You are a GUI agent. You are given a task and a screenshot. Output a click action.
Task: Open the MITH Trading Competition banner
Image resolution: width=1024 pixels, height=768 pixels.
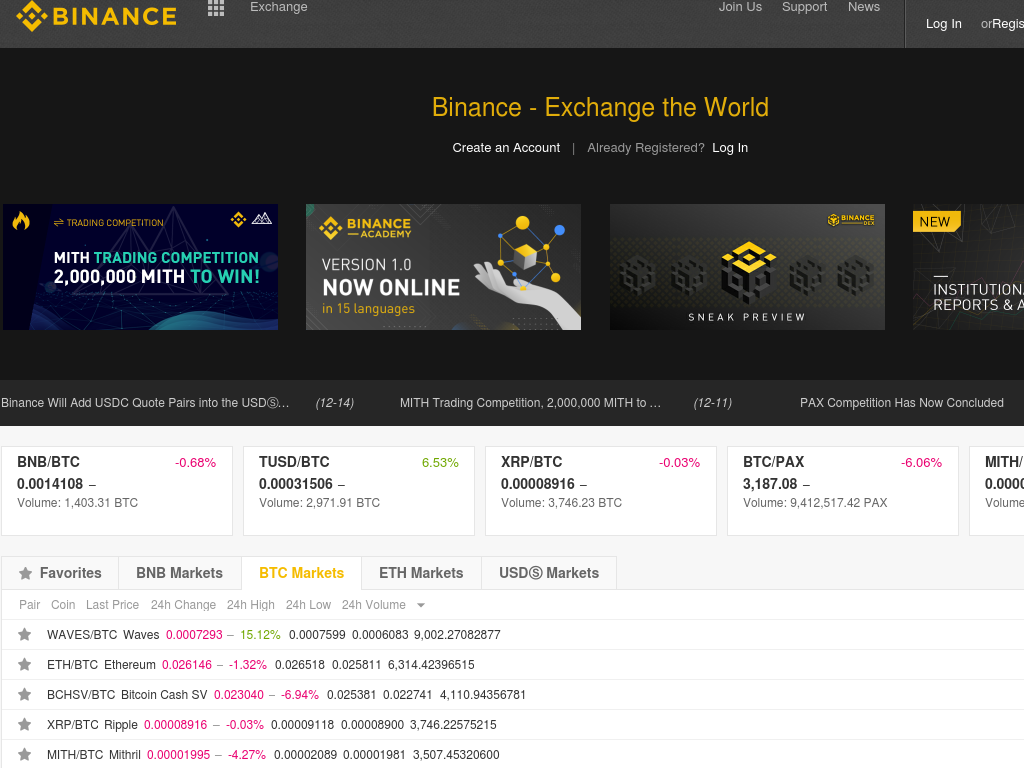click(140, 266)
